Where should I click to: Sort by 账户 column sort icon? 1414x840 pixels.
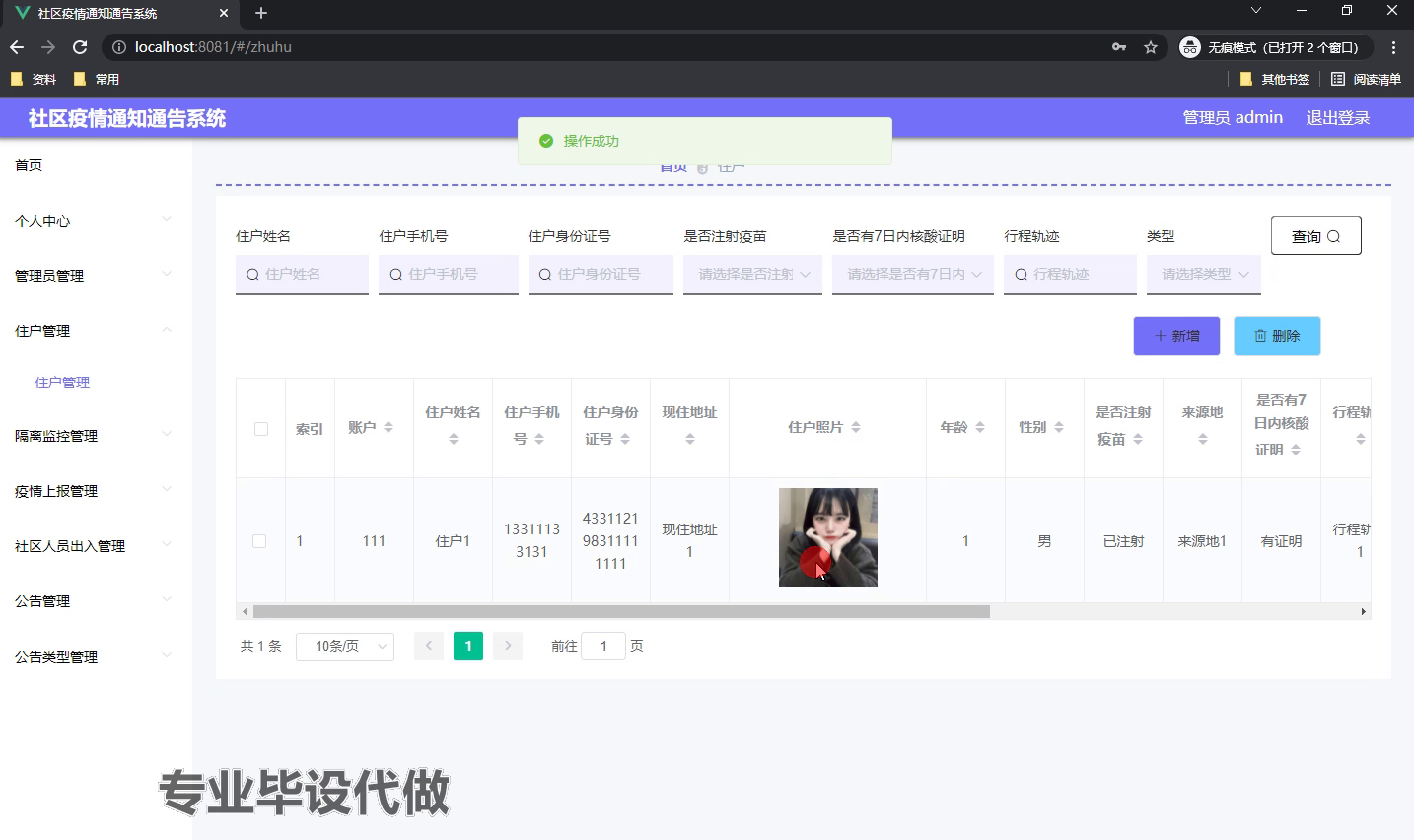pyautogui.click(x=389, y=427)
